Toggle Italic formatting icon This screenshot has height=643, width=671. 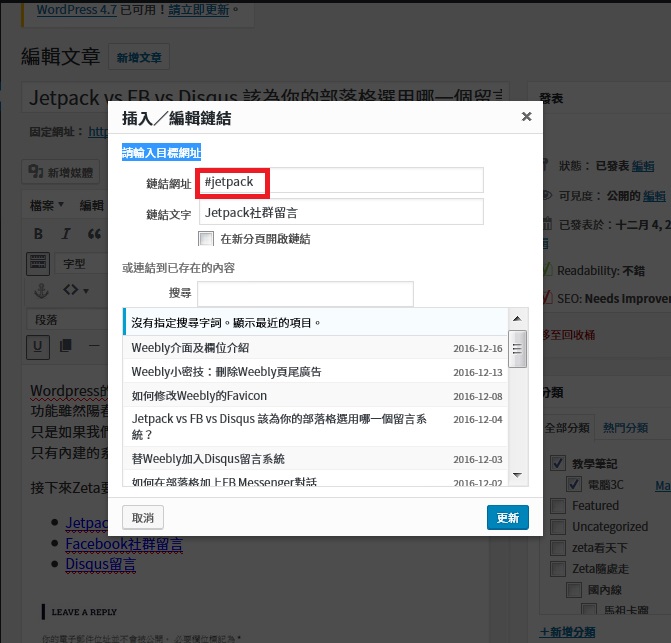(66, 234)
